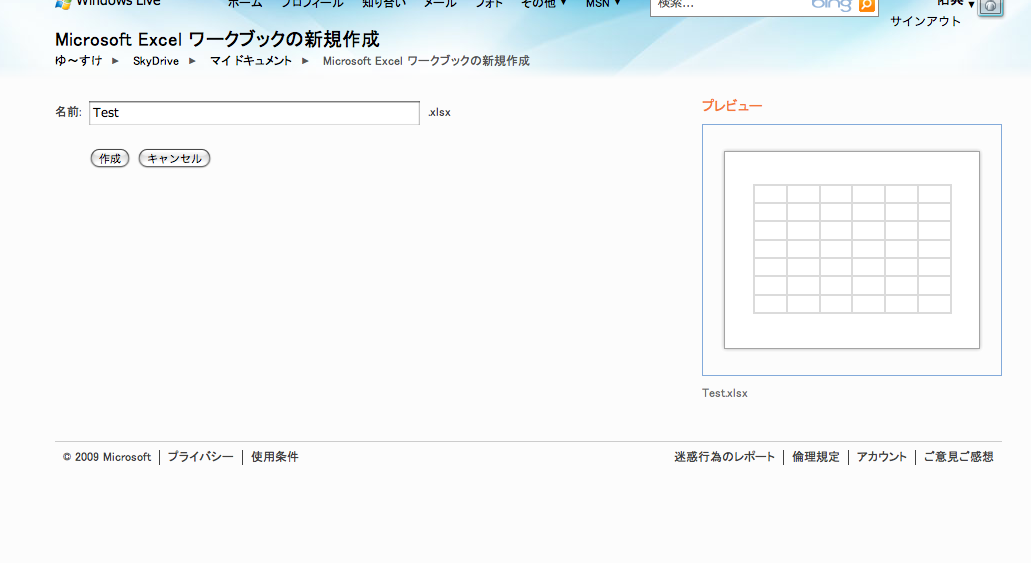
Task: Open the アカウント footer link
Action: tap(882, 456)
